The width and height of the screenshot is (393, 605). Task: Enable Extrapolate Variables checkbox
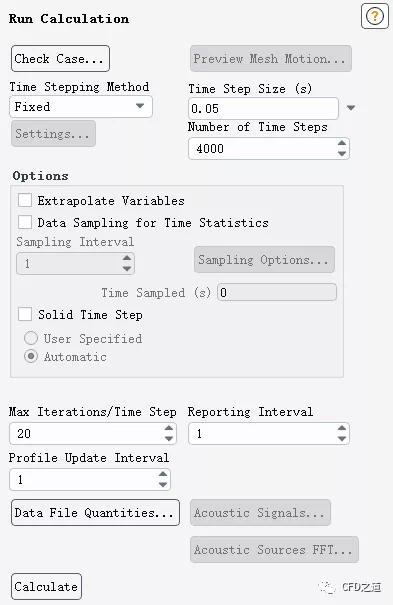tap(25, 200)
